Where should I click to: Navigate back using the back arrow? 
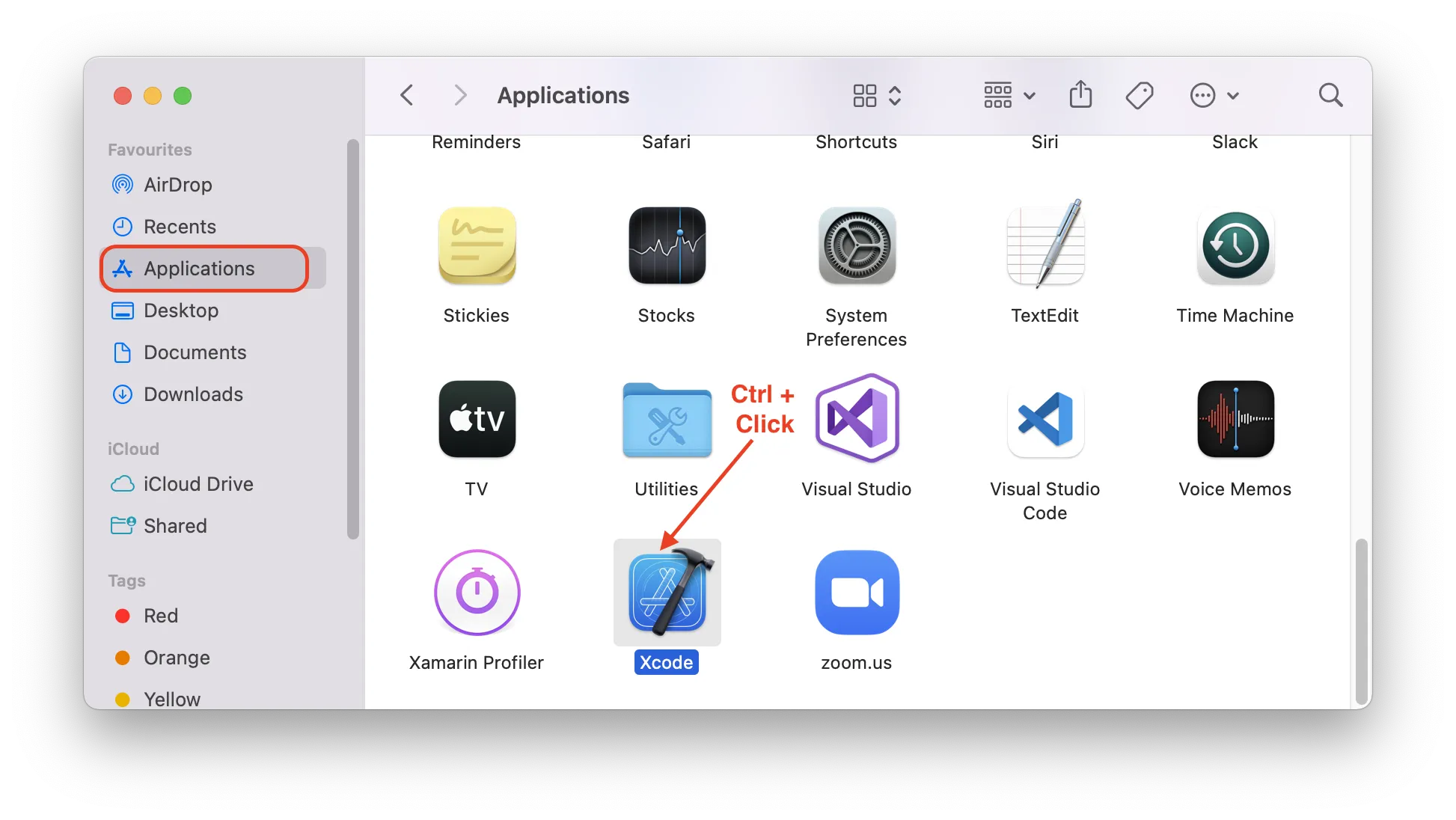tap(406, 95)
